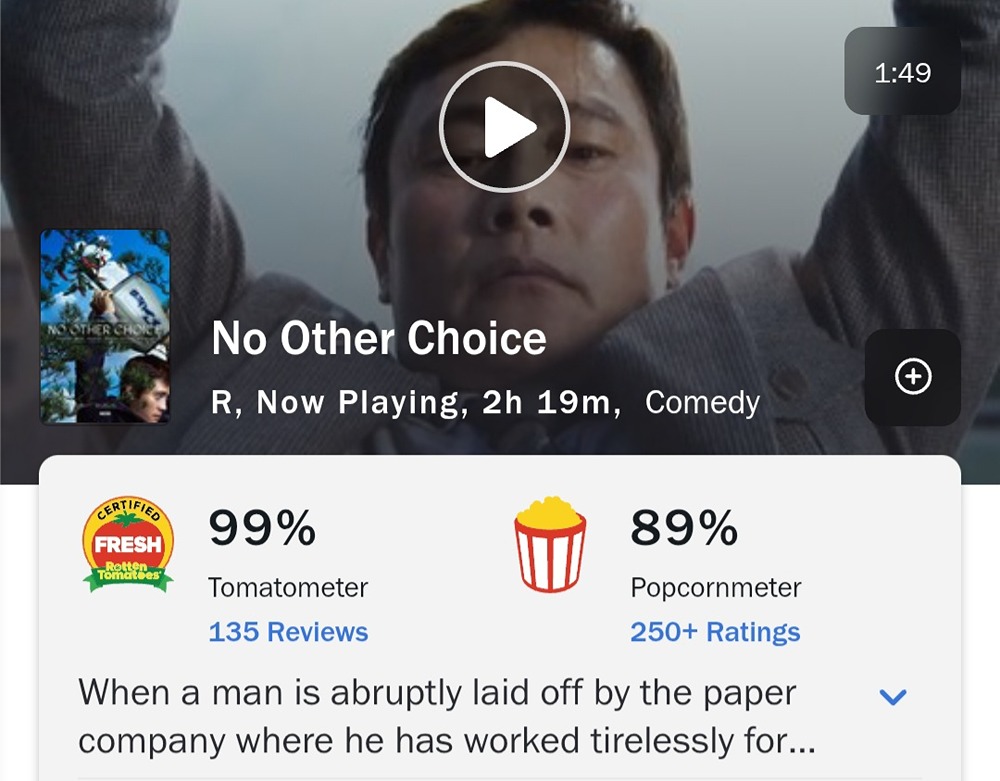Screen dimensions: 1000x781
Task: Click the red popcorn bucket icon
Action: pyautogui.click(x=549, y=546)
